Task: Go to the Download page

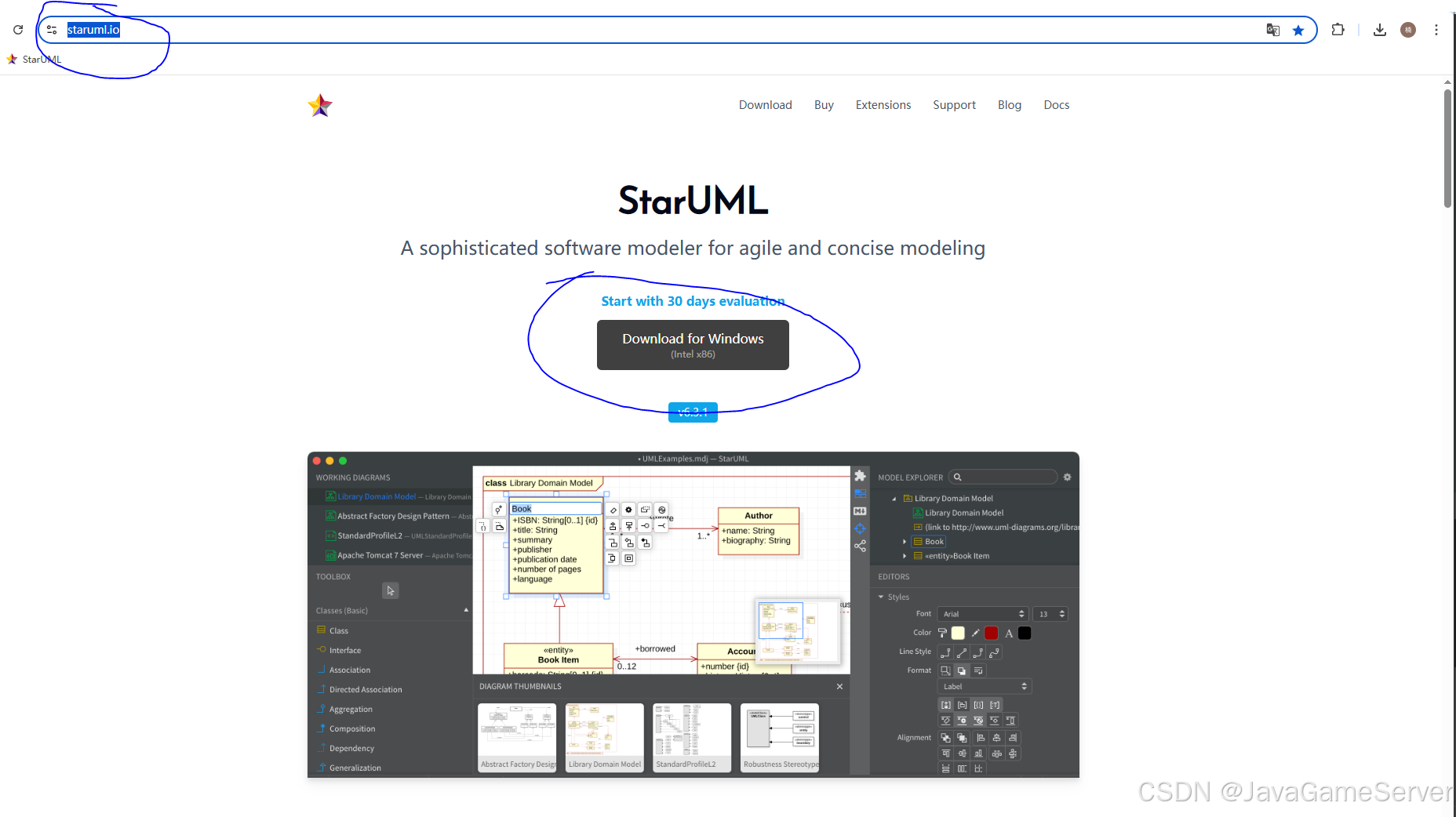Action: pyautogui.click(x=765, y=105)
